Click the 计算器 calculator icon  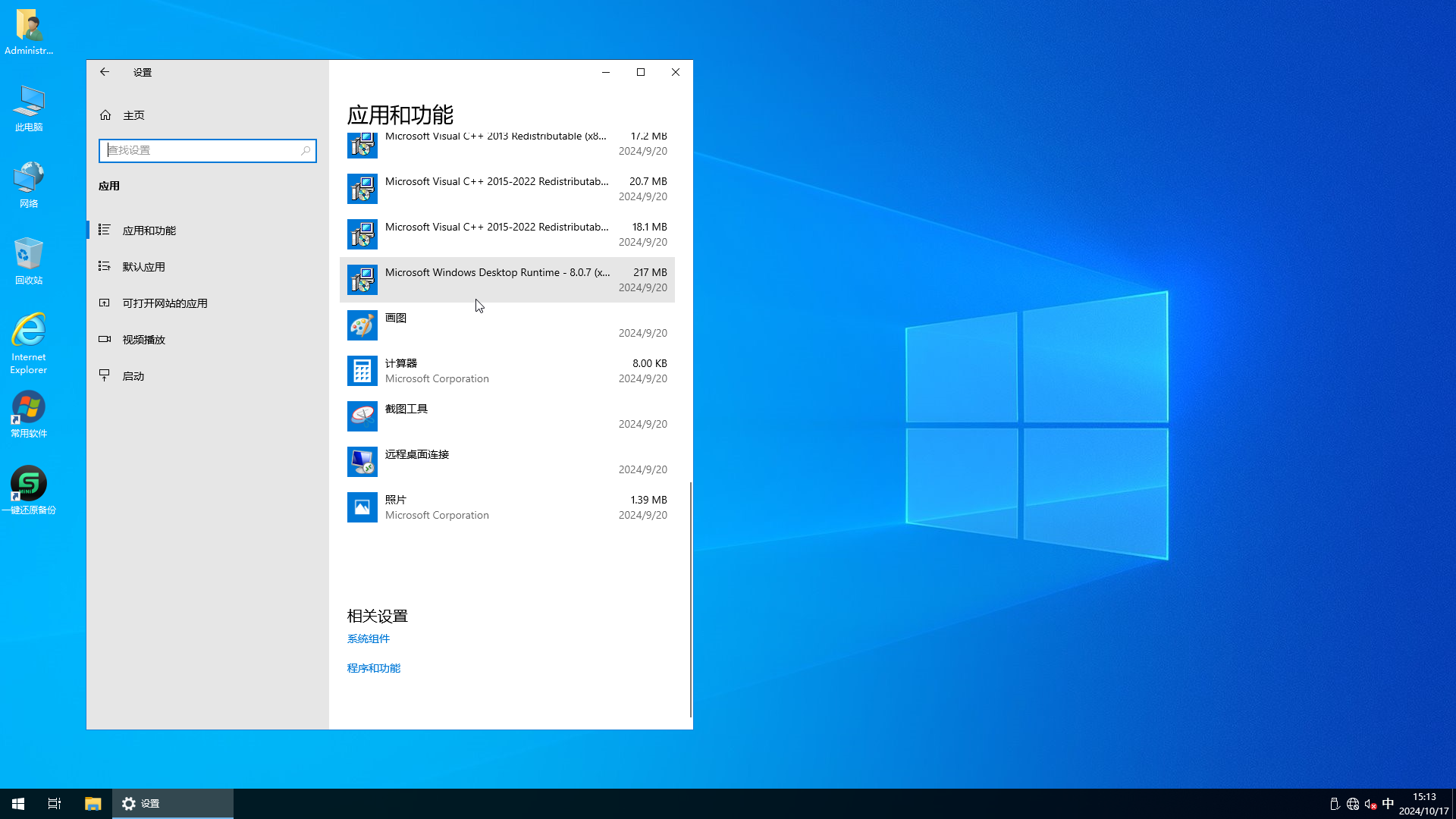tap(362, 371)
